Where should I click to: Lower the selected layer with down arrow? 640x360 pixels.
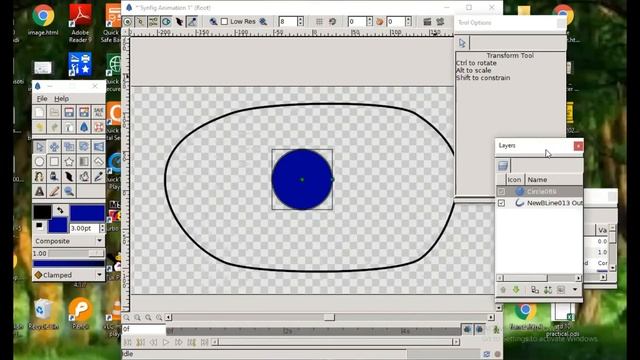pos(516,290)
